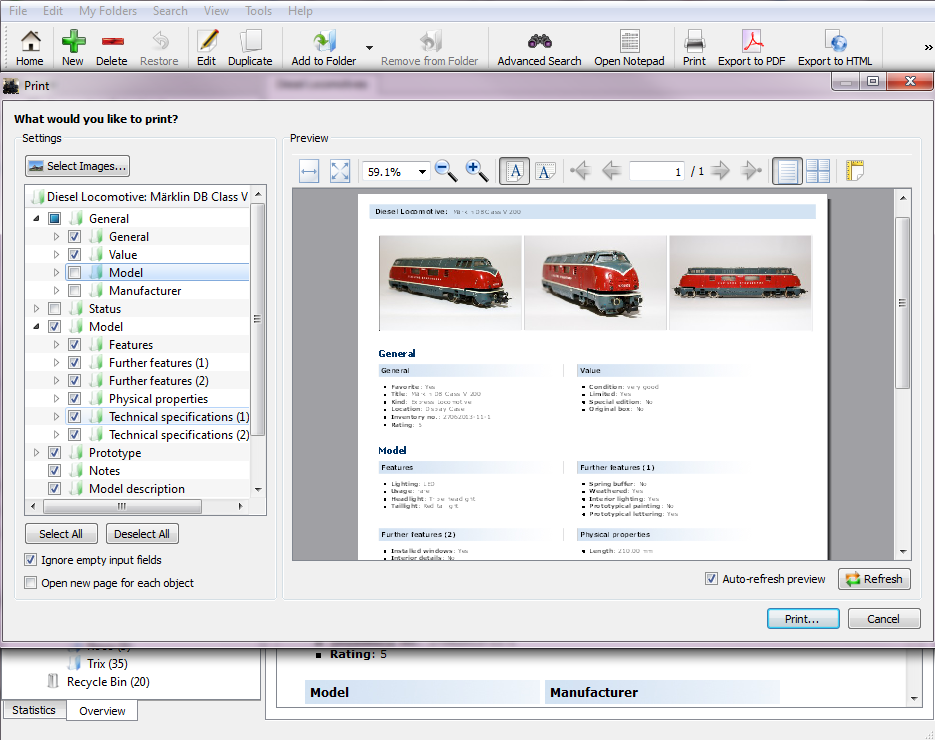Go to previous preview page
Image resolution: width=935 pixels, height=740 pixels.
point(611,171)
